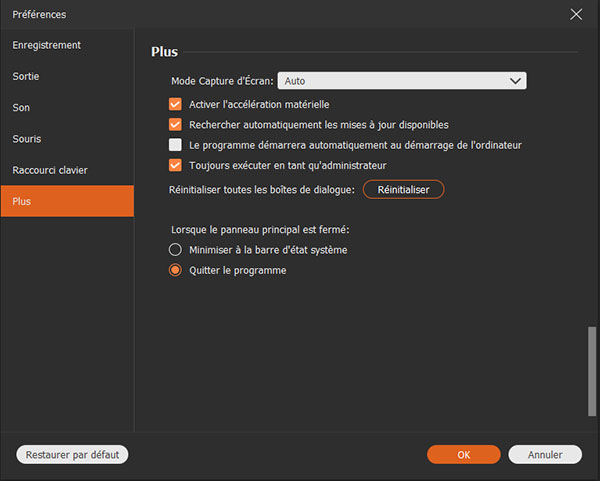Image resolution: width=600 pixels, height=481 pixels.
Task: Cancel changes with the Annuler button
Action: tap(545, 454)
